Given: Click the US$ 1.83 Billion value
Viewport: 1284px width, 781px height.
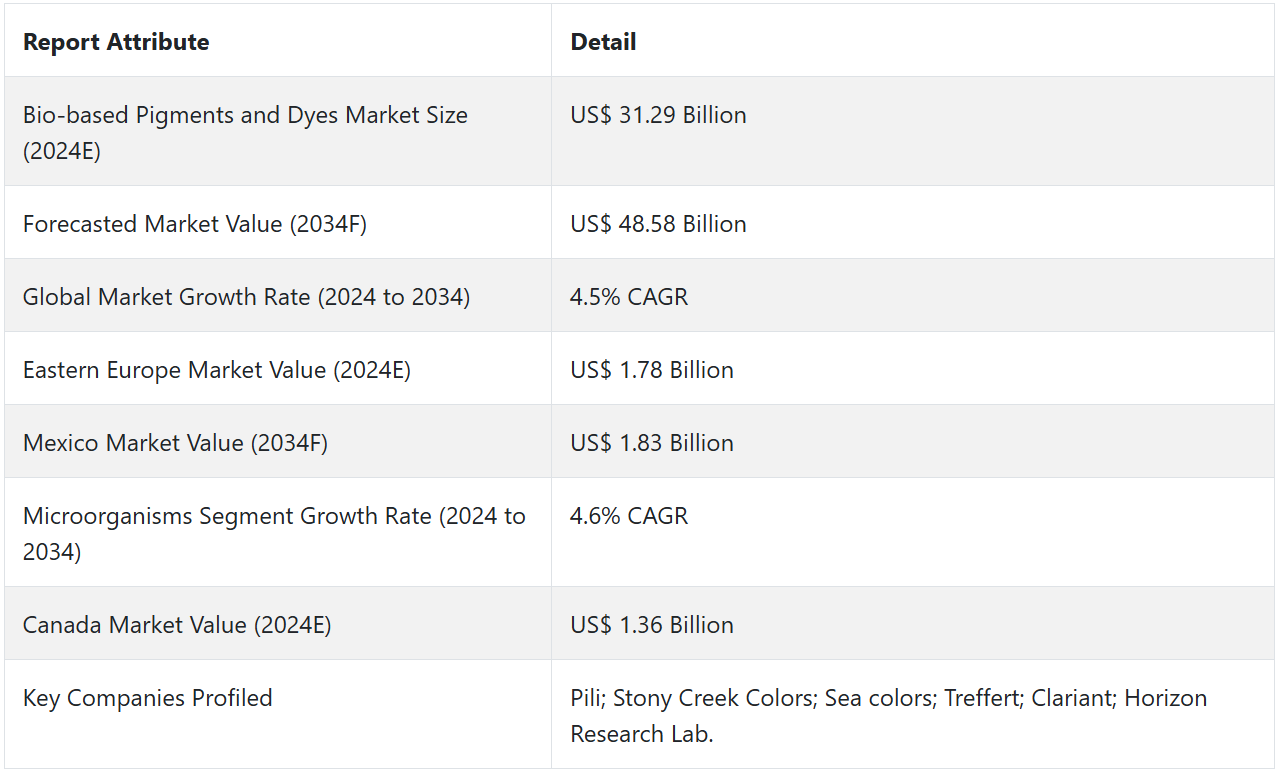Looking at the screenshot, I should [x=652, y=443].
